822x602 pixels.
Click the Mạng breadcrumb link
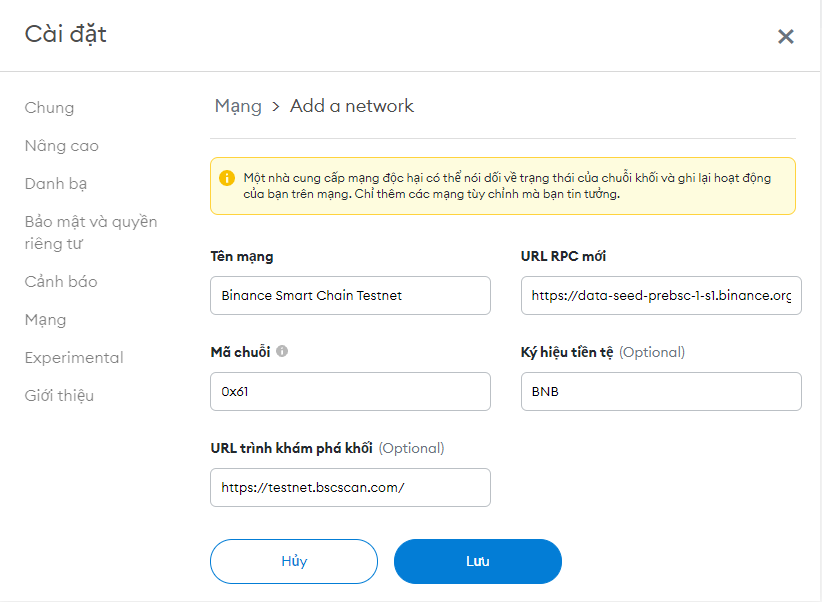click(x=238, y=106)
